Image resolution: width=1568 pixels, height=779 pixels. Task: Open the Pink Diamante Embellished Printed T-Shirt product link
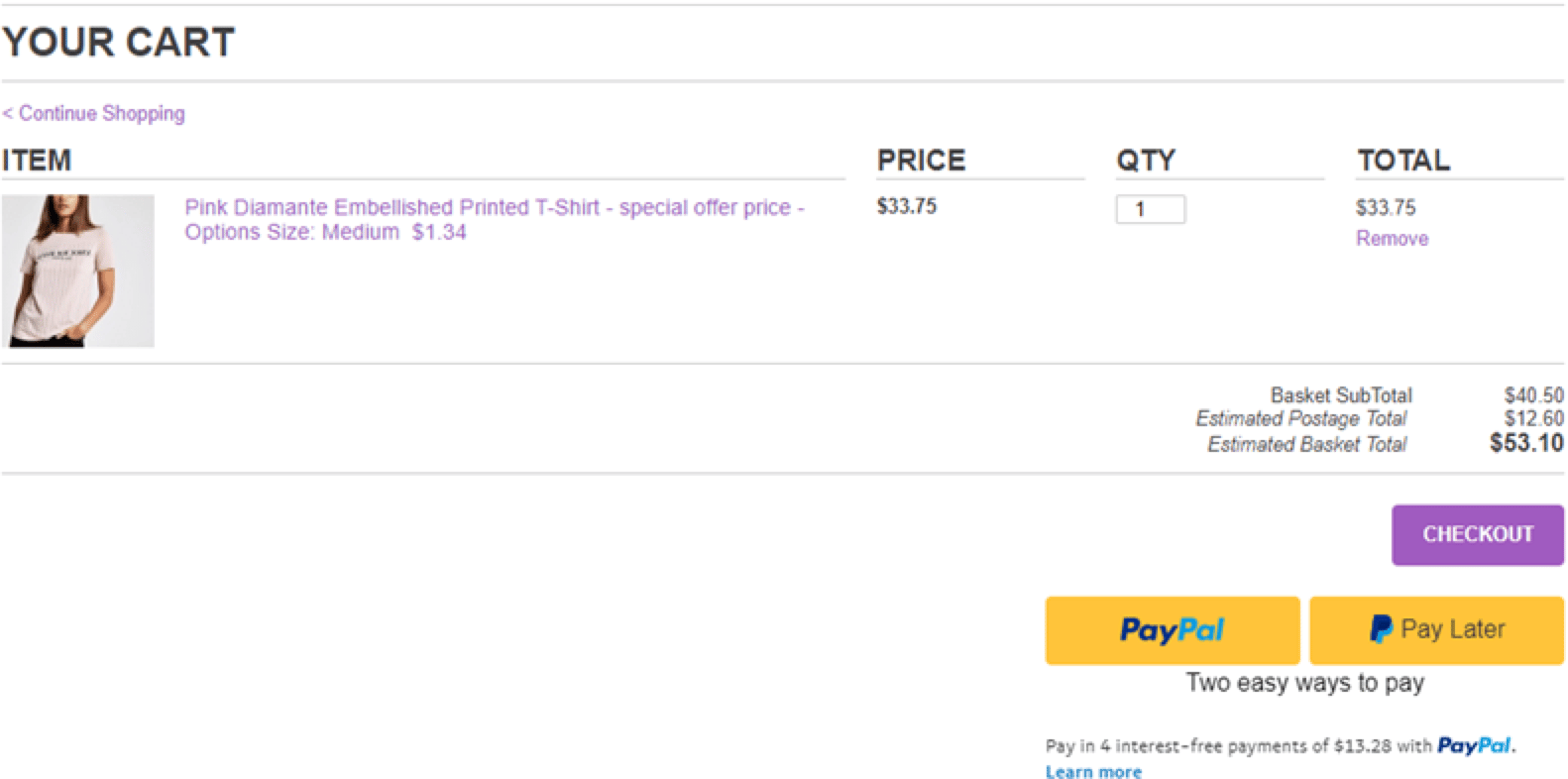click(493, 207)
